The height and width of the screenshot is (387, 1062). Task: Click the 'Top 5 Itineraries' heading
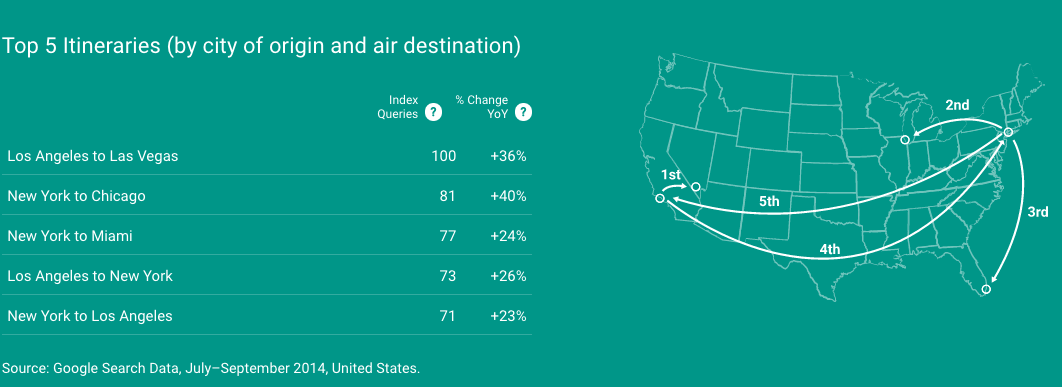(x=261, y=47)
